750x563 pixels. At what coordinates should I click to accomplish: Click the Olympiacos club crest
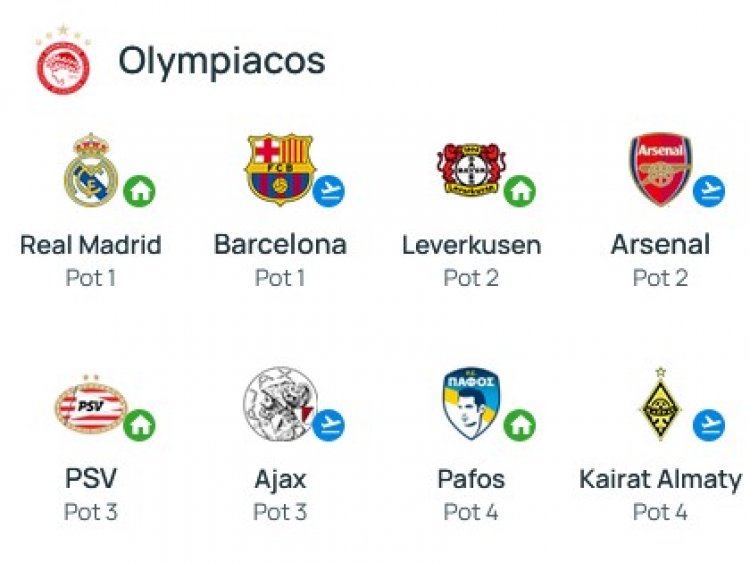63,60
